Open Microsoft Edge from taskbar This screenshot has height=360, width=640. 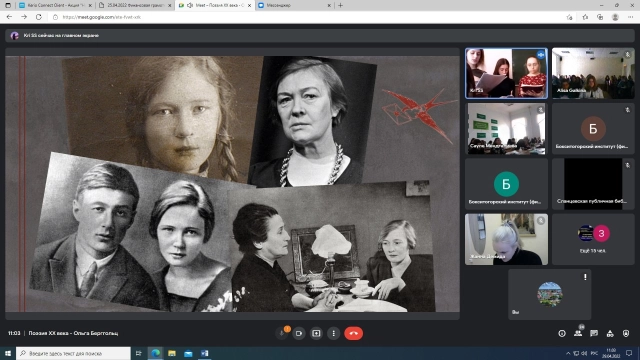click(x=156, y=353)
